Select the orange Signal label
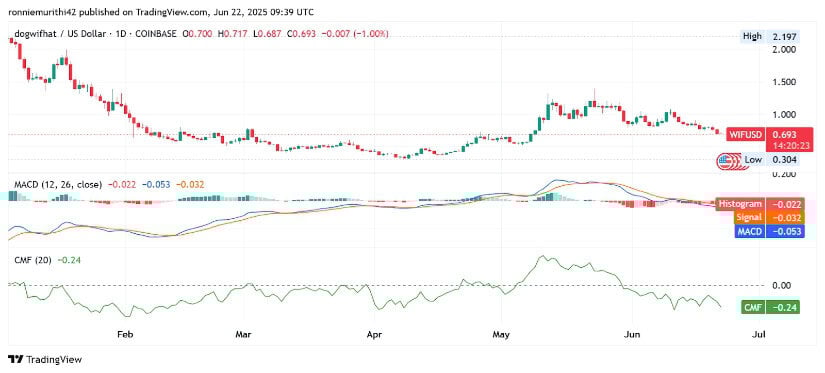 tap(748, 218)
